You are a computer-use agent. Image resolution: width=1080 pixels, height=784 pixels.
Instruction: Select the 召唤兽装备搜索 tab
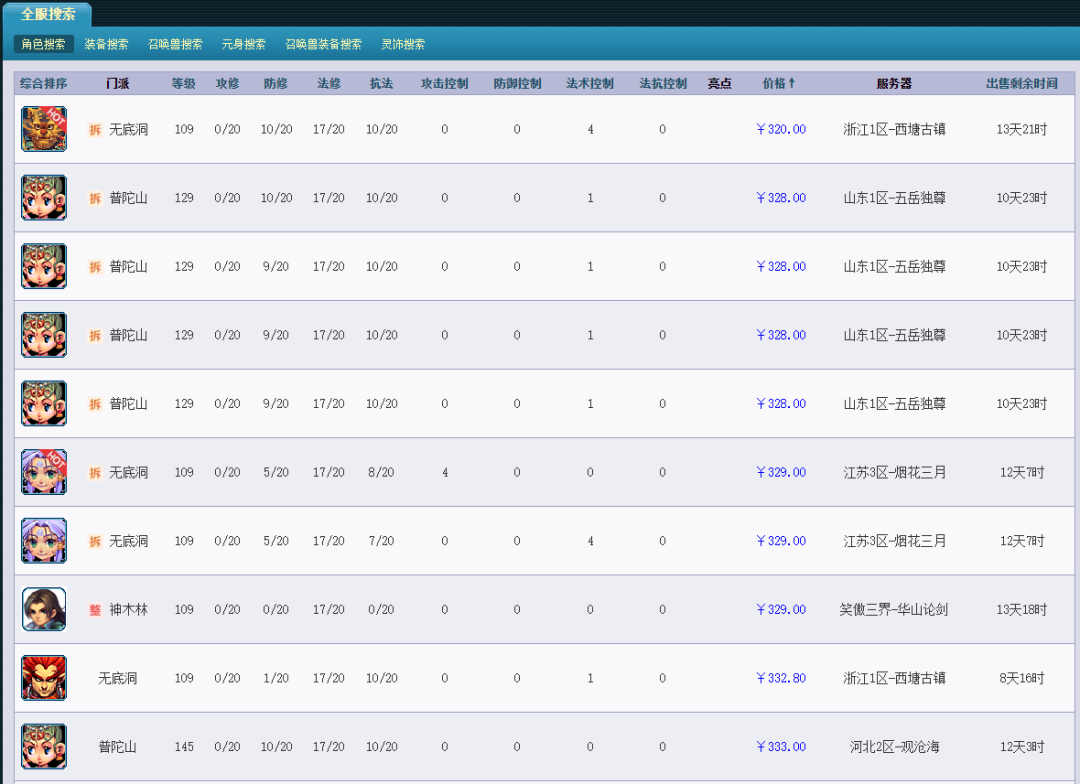pyautogui.click(x=324, y=44)
